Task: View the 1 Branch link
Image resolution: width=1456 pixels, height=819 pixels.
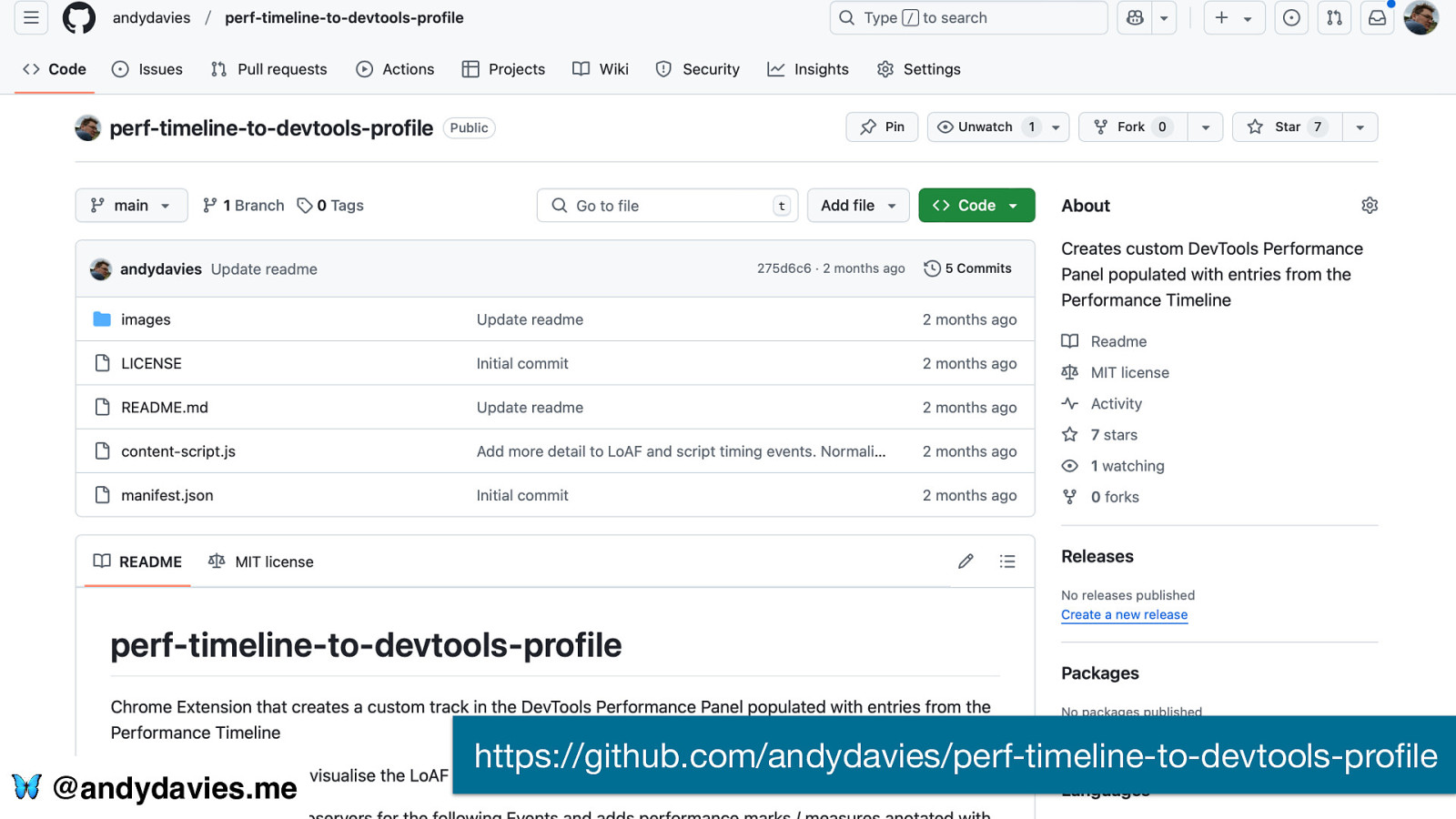Action: (243, 206)
